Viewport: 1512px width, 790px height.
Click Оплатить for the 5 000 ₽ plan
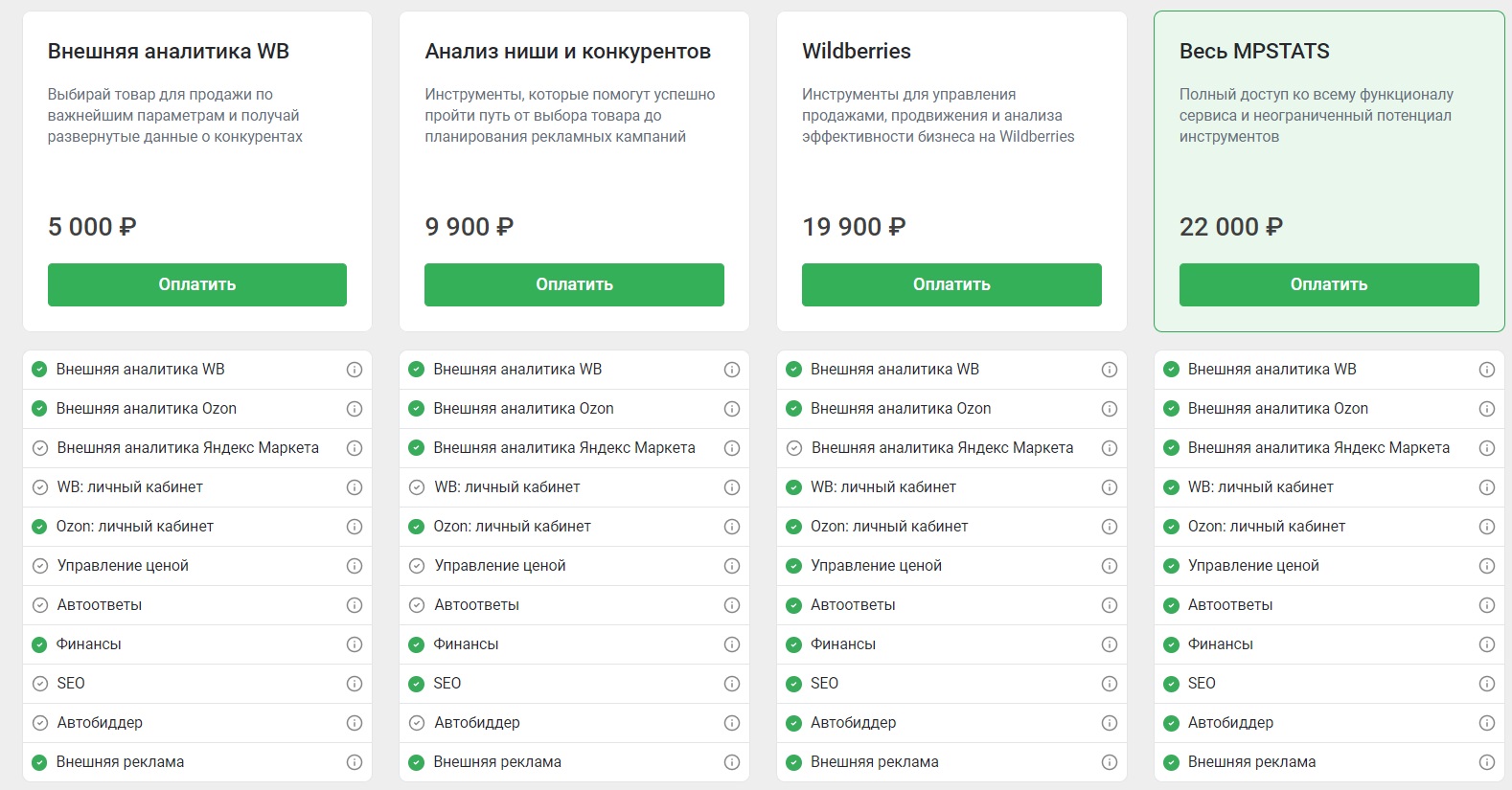pos(196,284)
